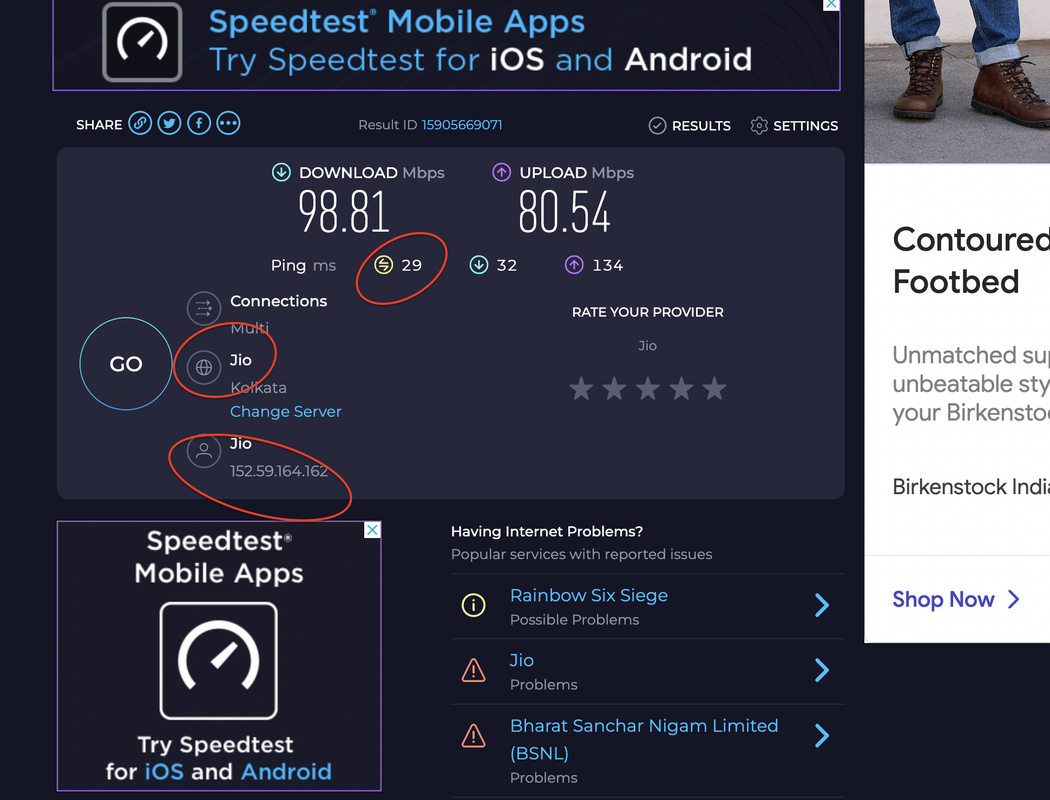
Task: Close the Speedtest Mobile Apps ad
Action: pos(371,529)
